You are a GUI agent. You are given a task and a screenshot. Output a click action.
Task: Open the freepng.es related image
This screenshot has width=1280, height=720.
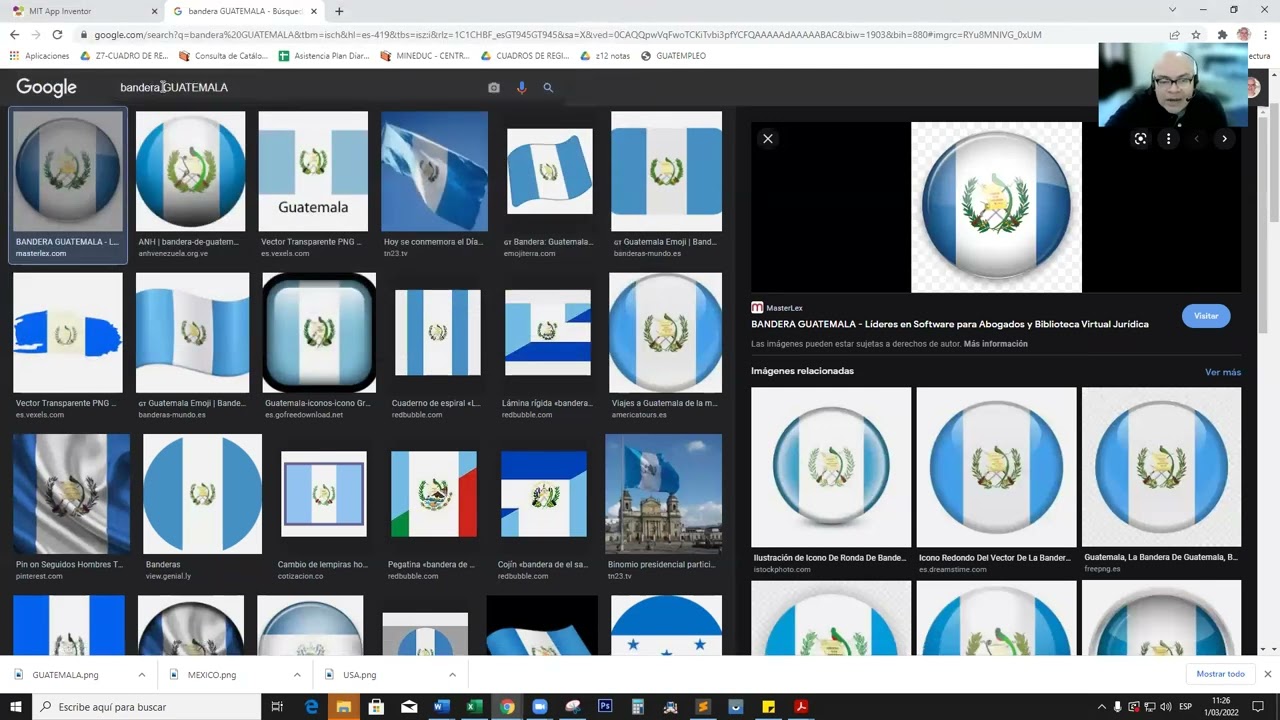pos(1161,467)
